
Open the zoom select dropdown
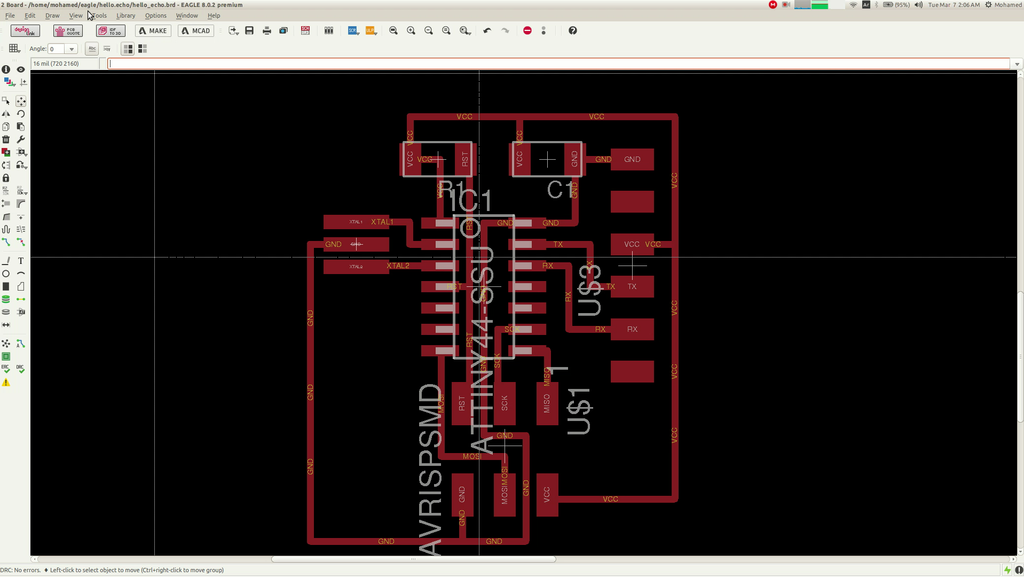(x=464, y=31)
